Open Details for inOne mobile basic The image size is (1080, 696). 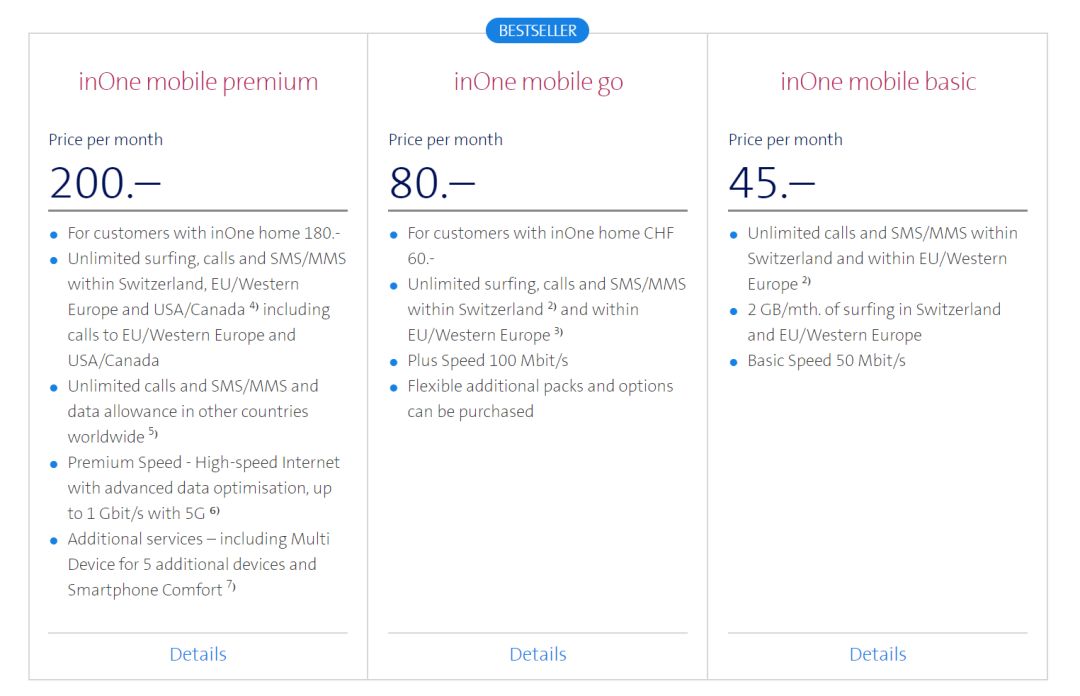pyautogui.click(x=878, y=654)
